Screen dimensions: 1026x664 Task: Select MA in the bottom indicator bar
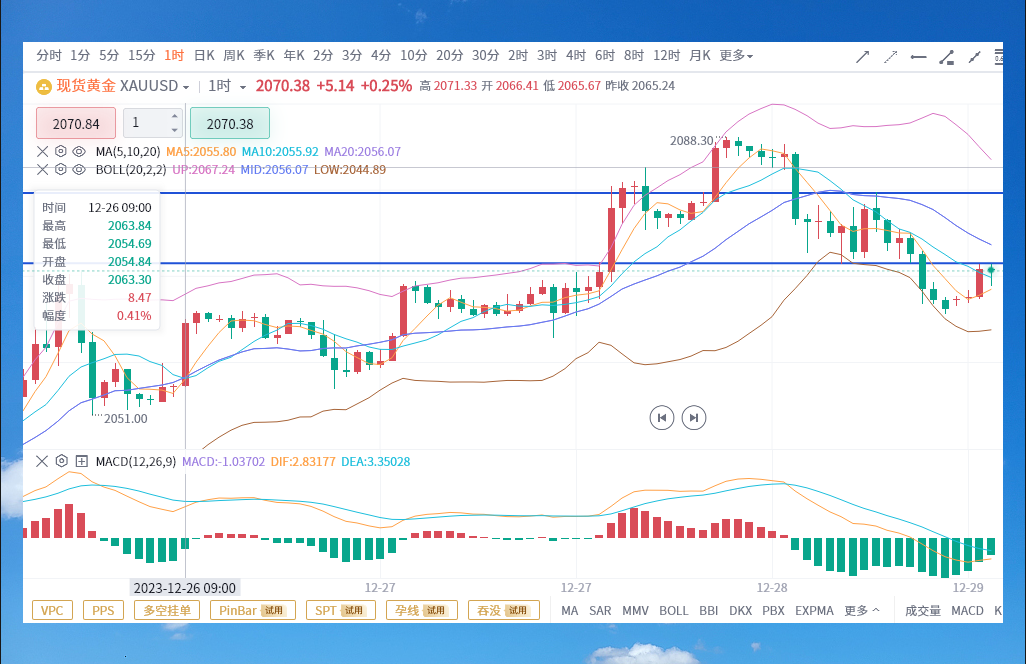(x=569, y=610)
